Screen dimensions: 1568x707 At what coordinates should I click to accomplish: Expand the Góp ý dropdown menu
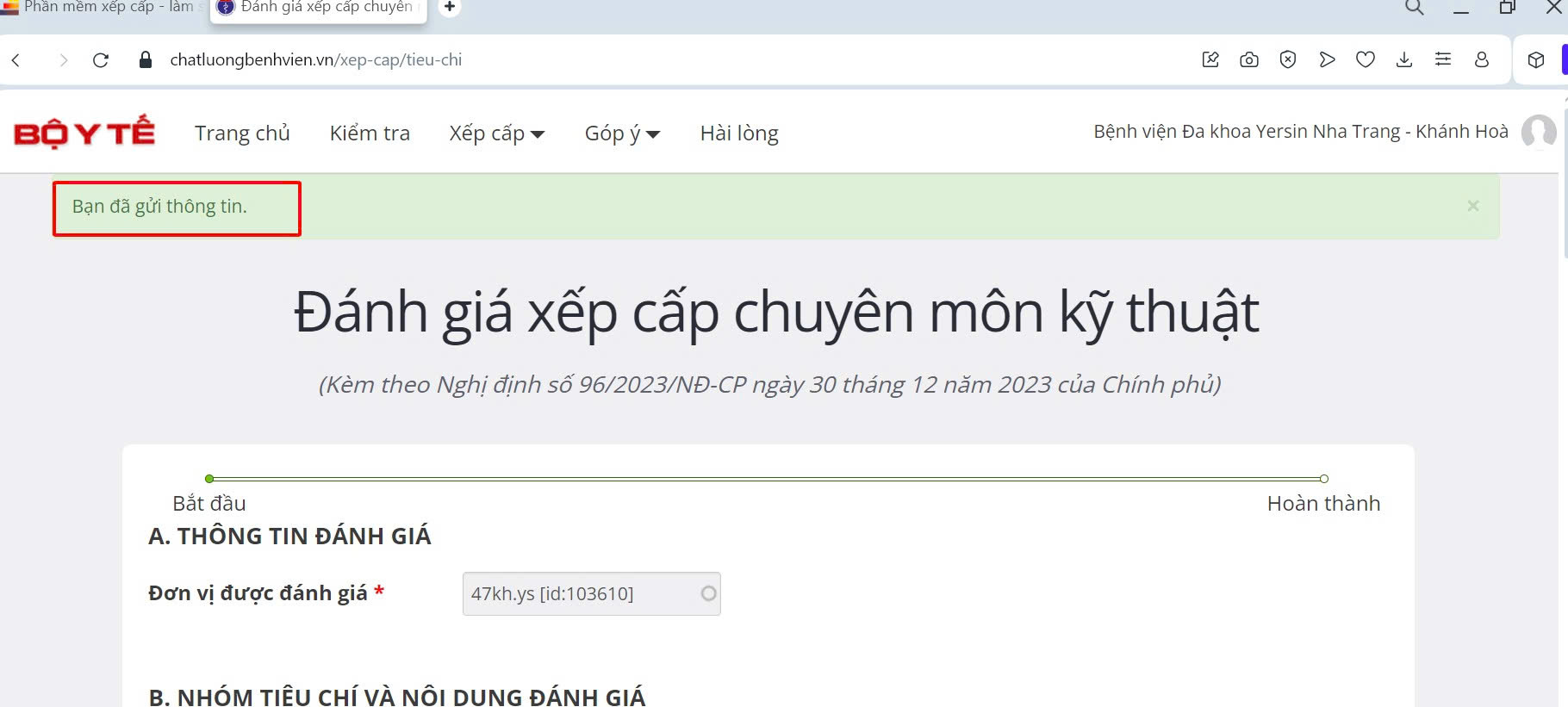coord(621,133)
